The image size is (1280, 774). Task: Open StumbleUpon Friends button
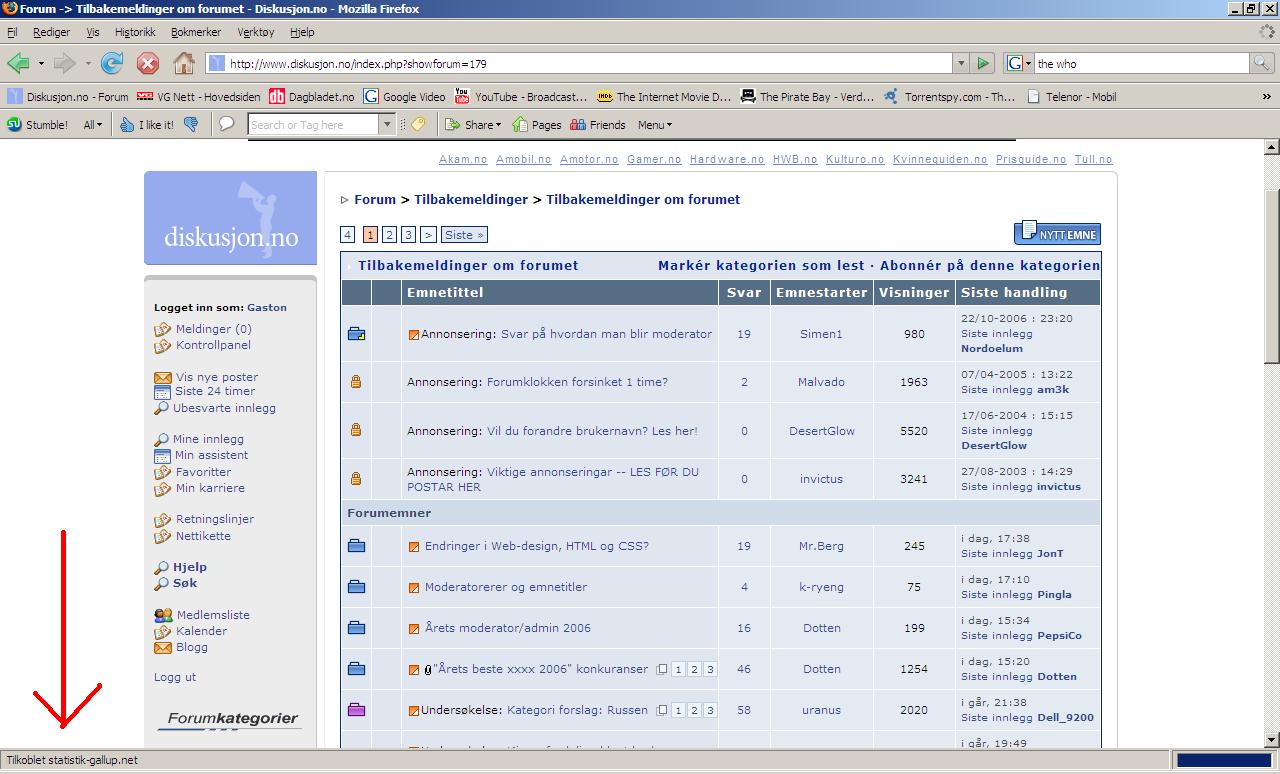(x=598, y=125)
